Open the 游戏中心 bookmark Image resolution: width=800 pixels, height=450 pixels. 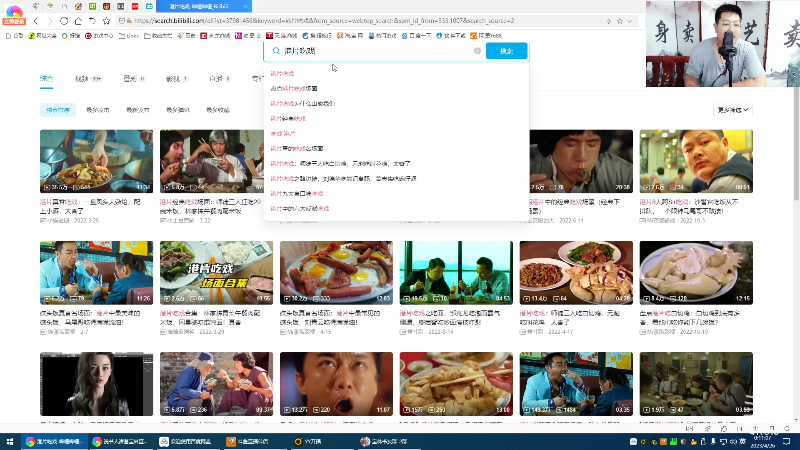pos(99,36)
